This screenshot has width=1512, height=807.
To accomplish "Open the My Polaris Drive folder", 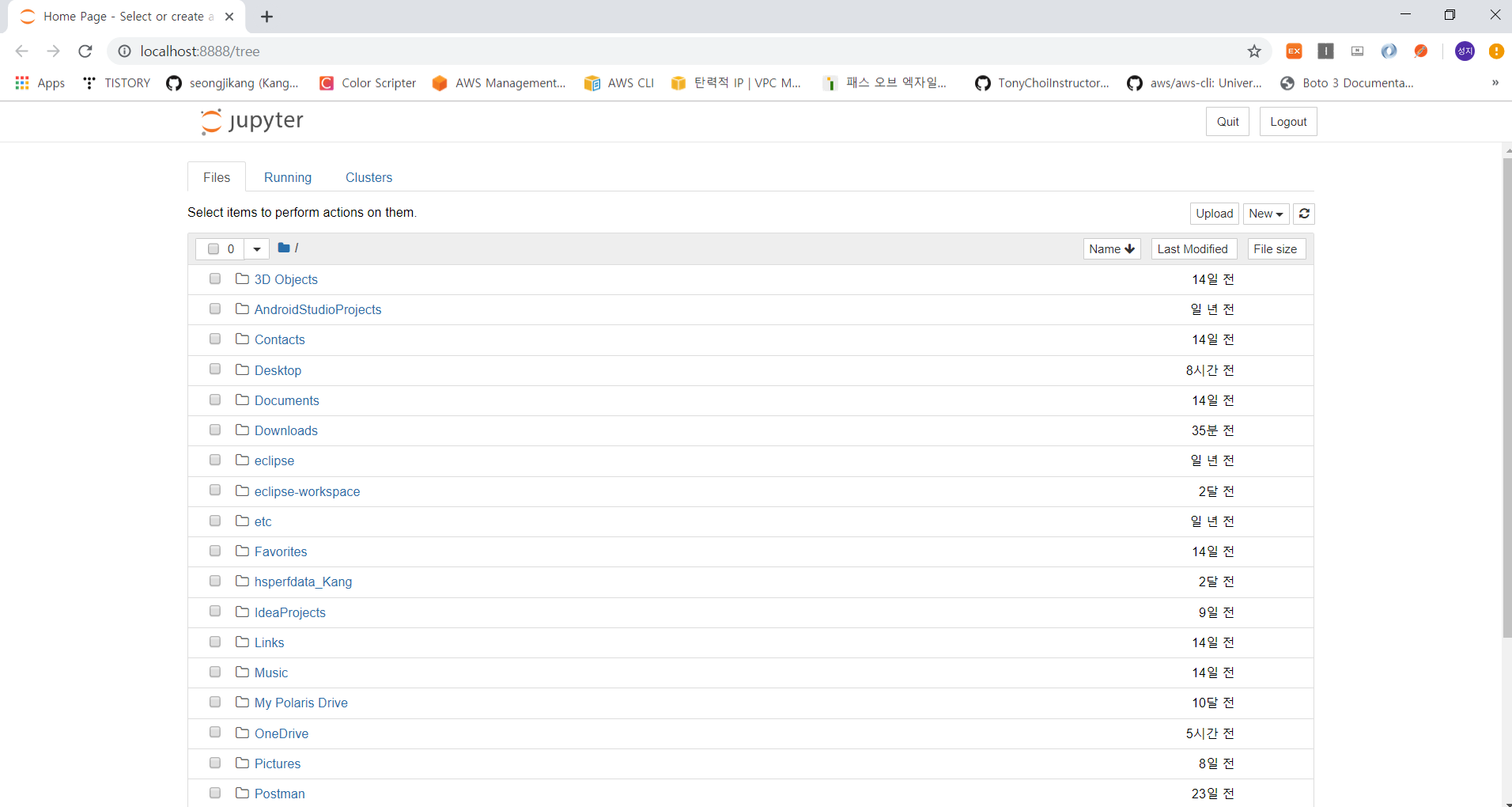I will point(301,703).
